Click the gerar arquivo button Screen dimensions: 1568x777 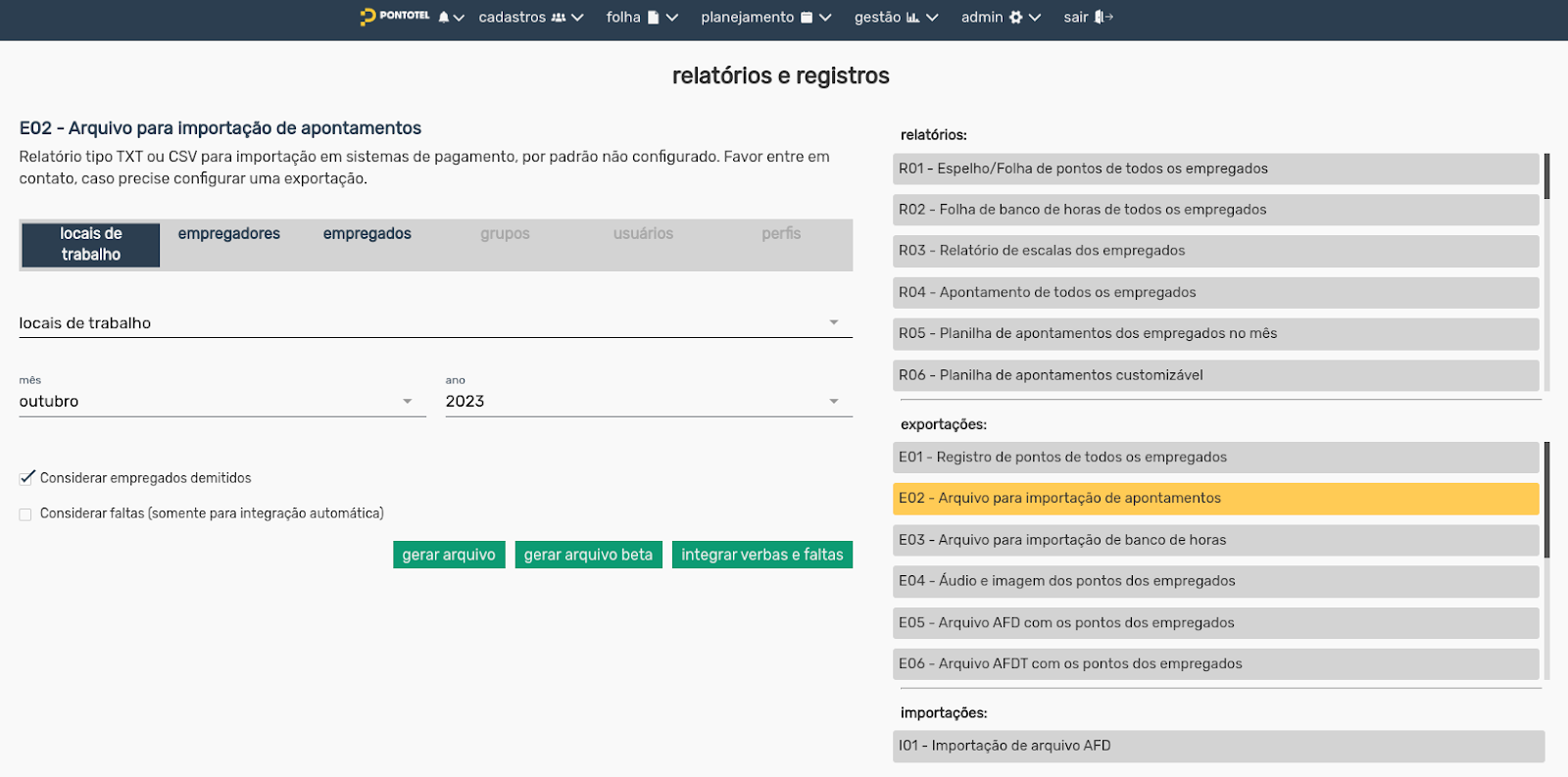449,555
